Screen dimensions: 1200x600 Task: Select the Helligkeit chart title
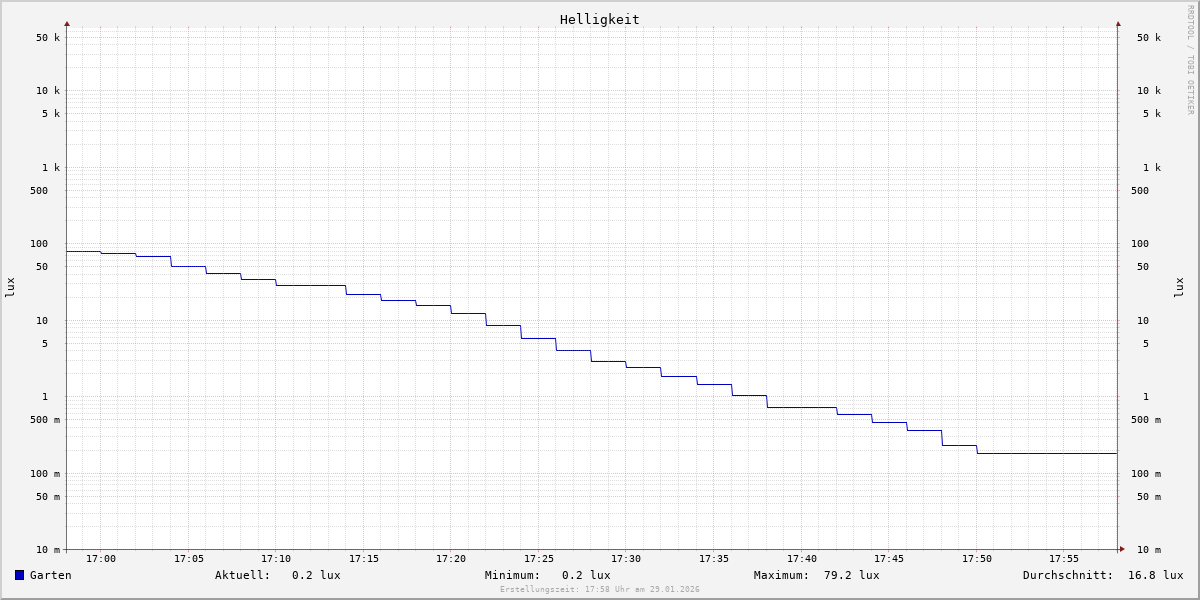coord(599,19)
